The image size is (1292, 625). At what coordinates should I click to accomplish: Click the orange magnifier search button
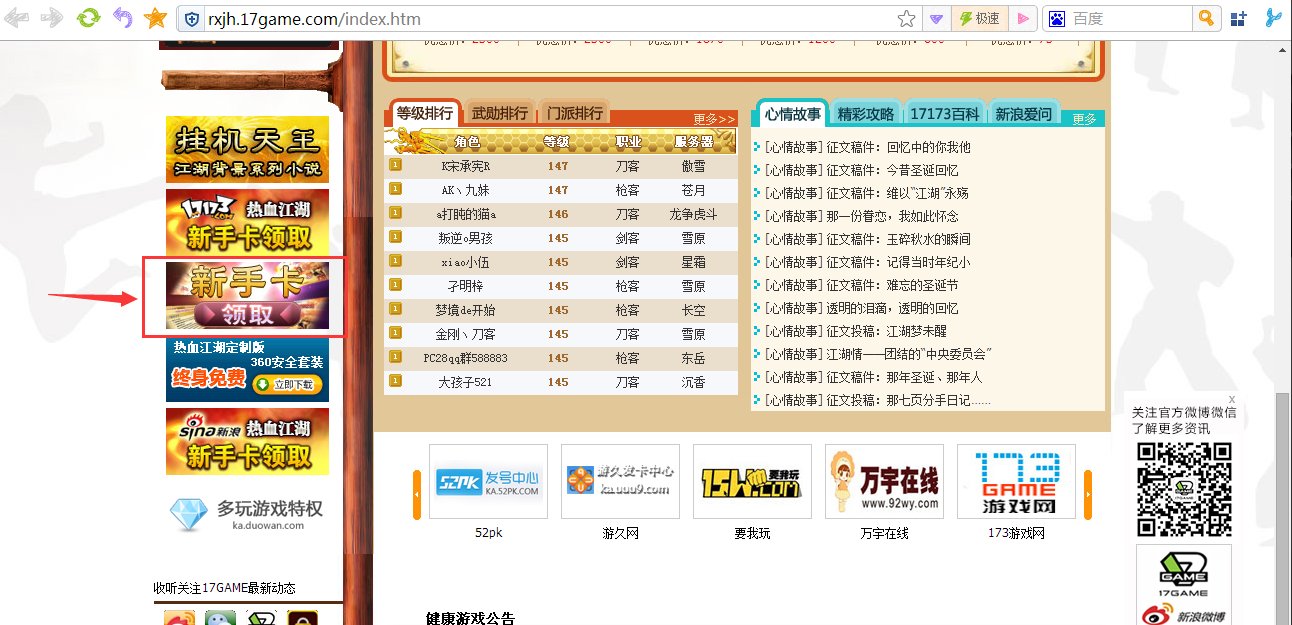(1207, 18)
